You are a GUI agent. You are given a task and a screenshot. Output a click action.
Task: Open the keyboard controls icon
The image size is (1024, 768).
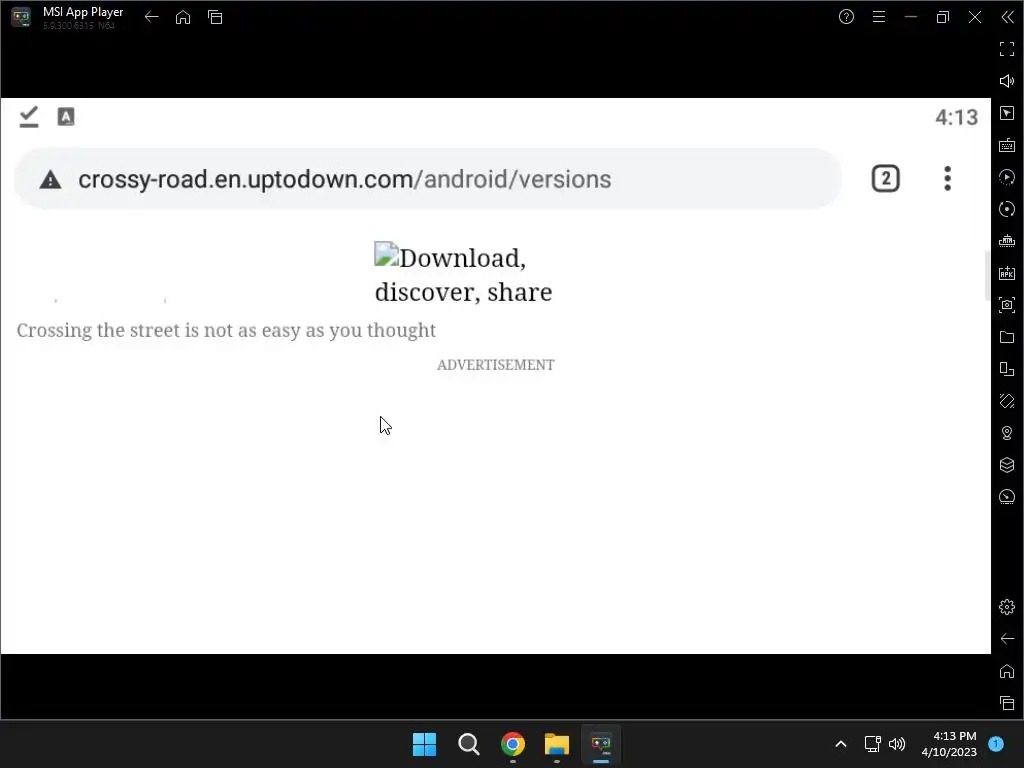pyautogui.click(x=1007, y=145)
